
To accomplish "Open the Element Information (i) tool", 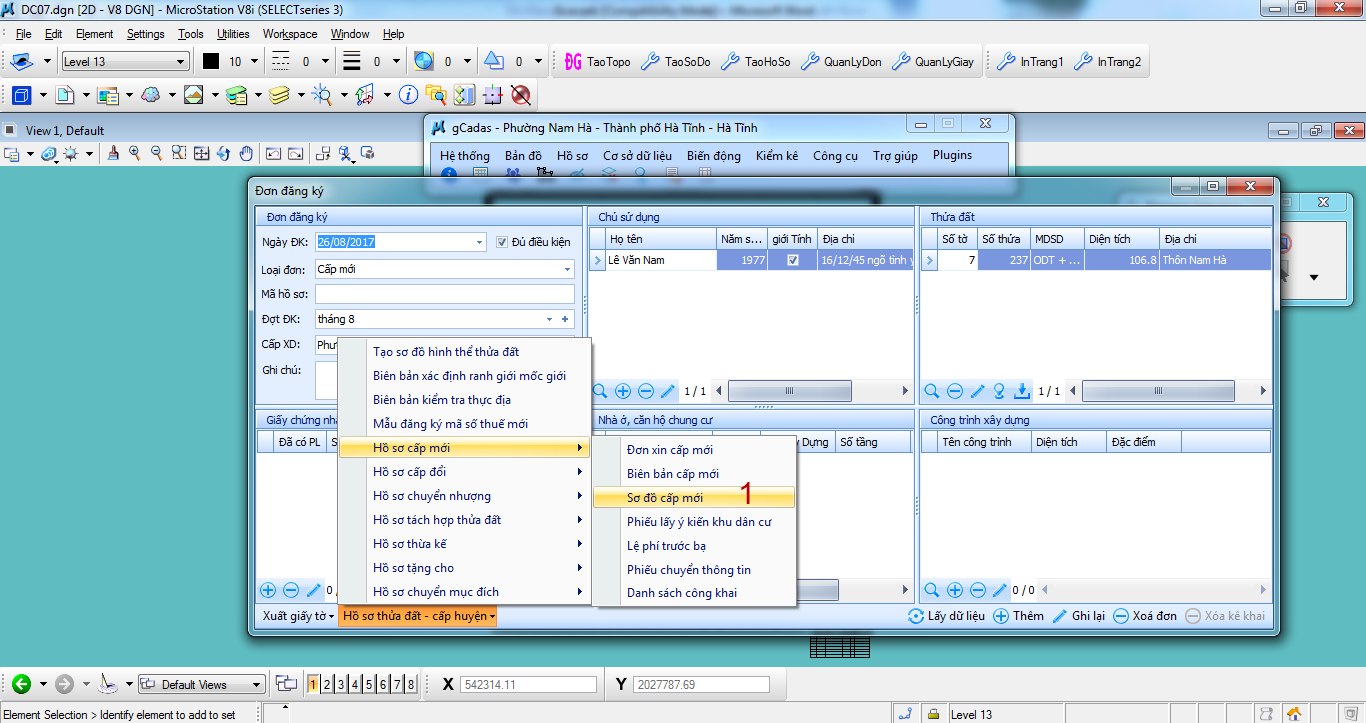I will [408, 95].
